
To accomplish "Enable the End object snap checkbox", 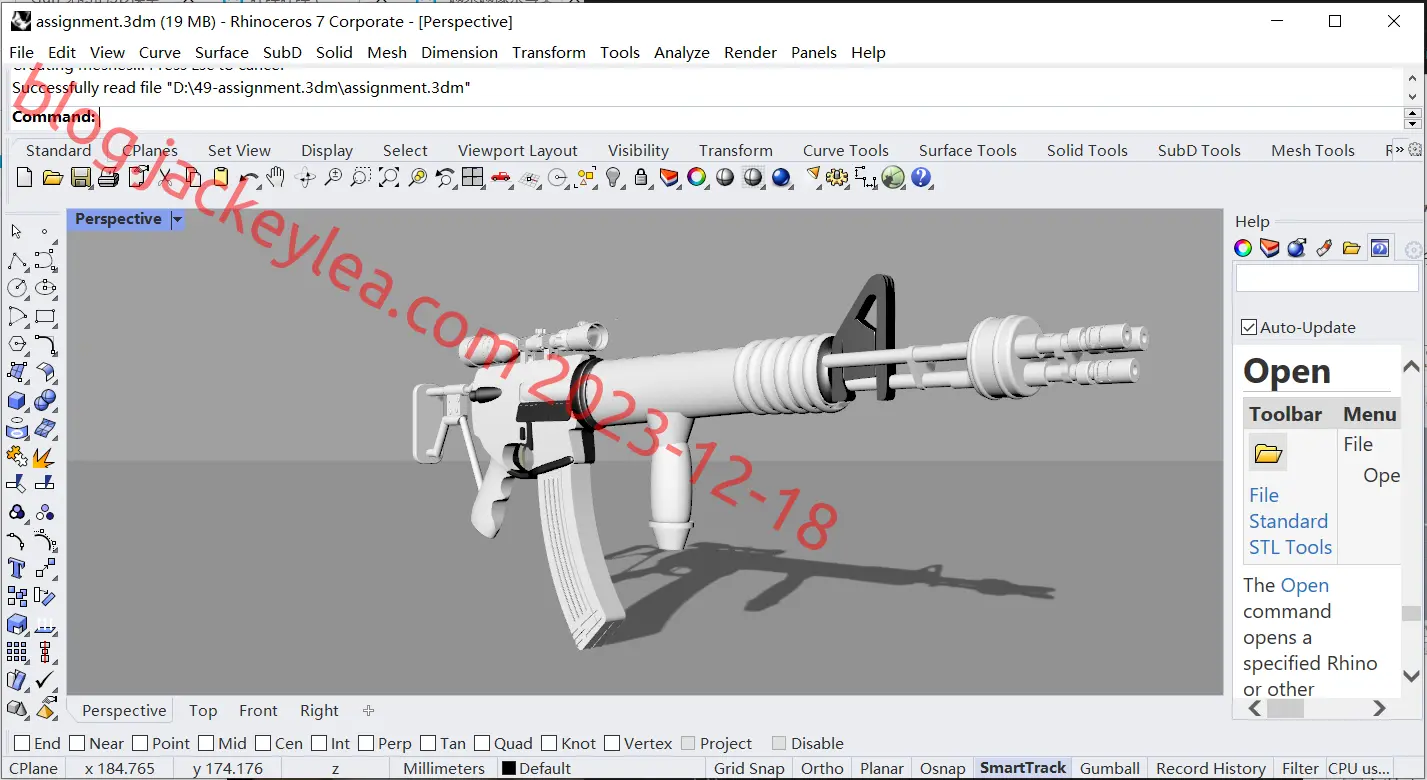I will [x=21, y=743].
